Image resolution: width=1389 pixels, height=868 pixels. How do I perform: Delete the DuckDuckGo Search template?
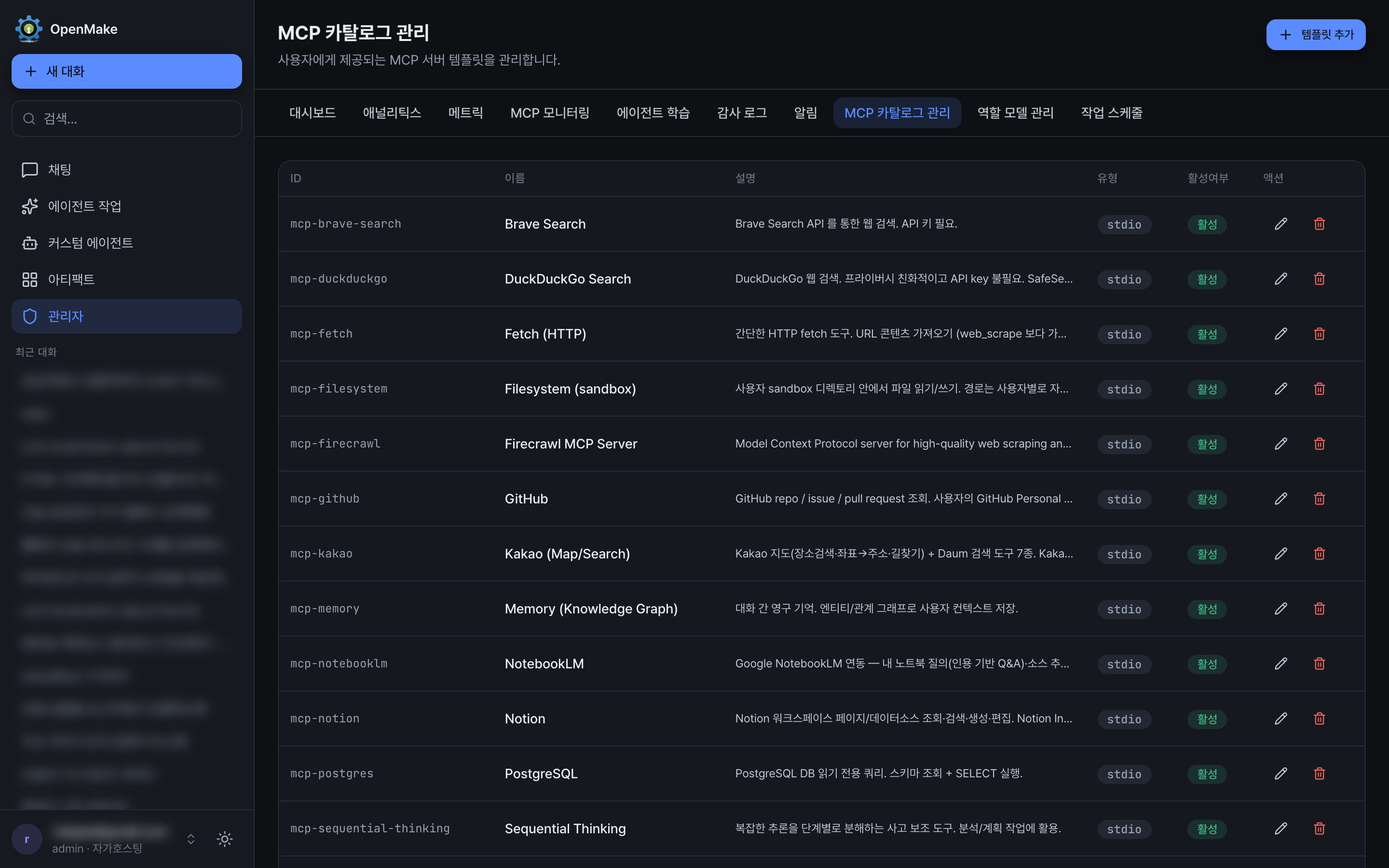coord(1319,279)
